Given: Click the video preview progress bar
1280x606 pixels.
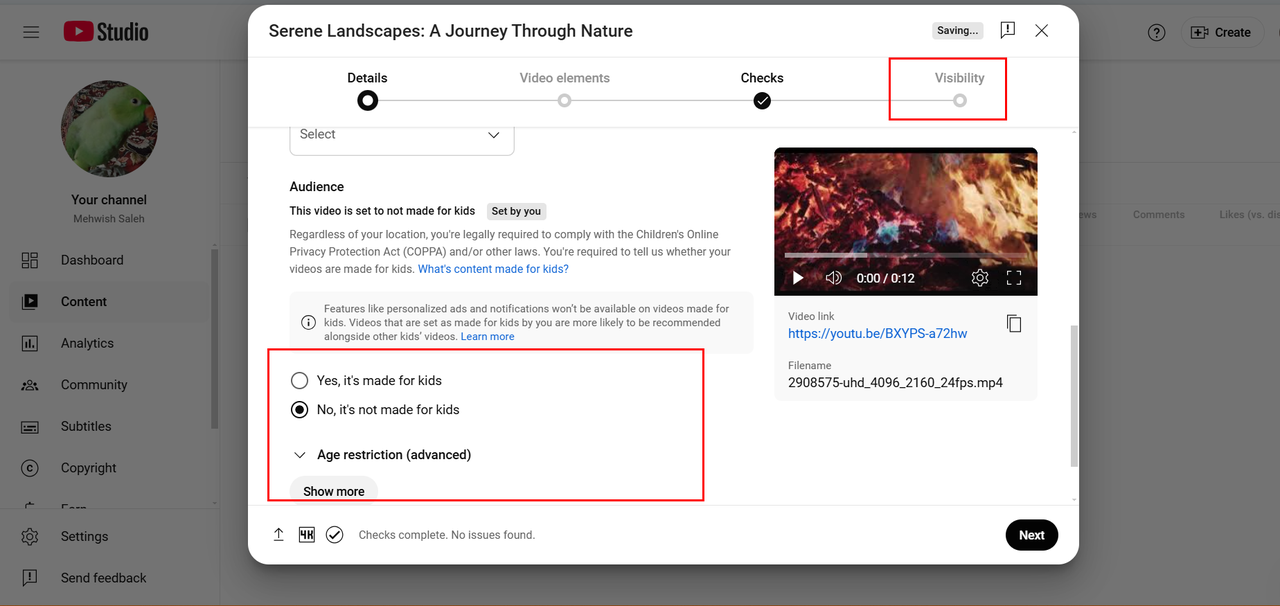Looking at the screenshot, I should (x=905, y=256).
